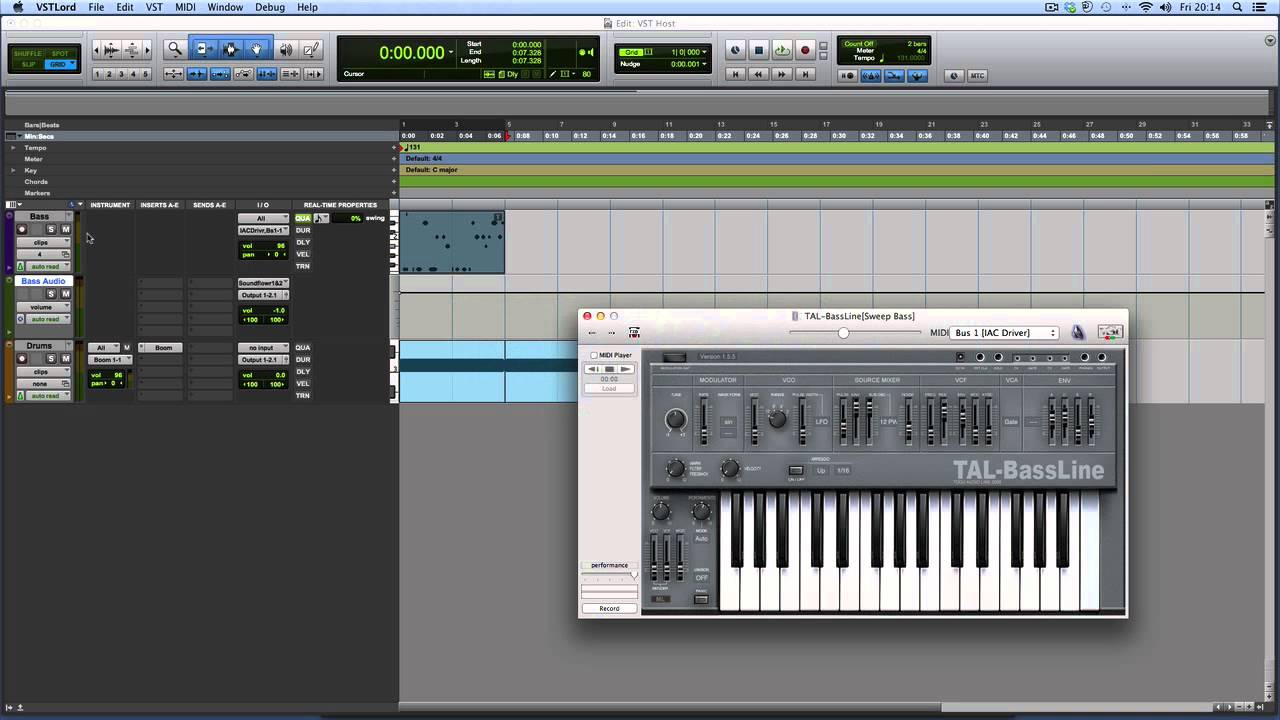The height and width of the screenshot is (720, 1280).
Task: Click zoom preset 1 button
Action: click(98, 74)
